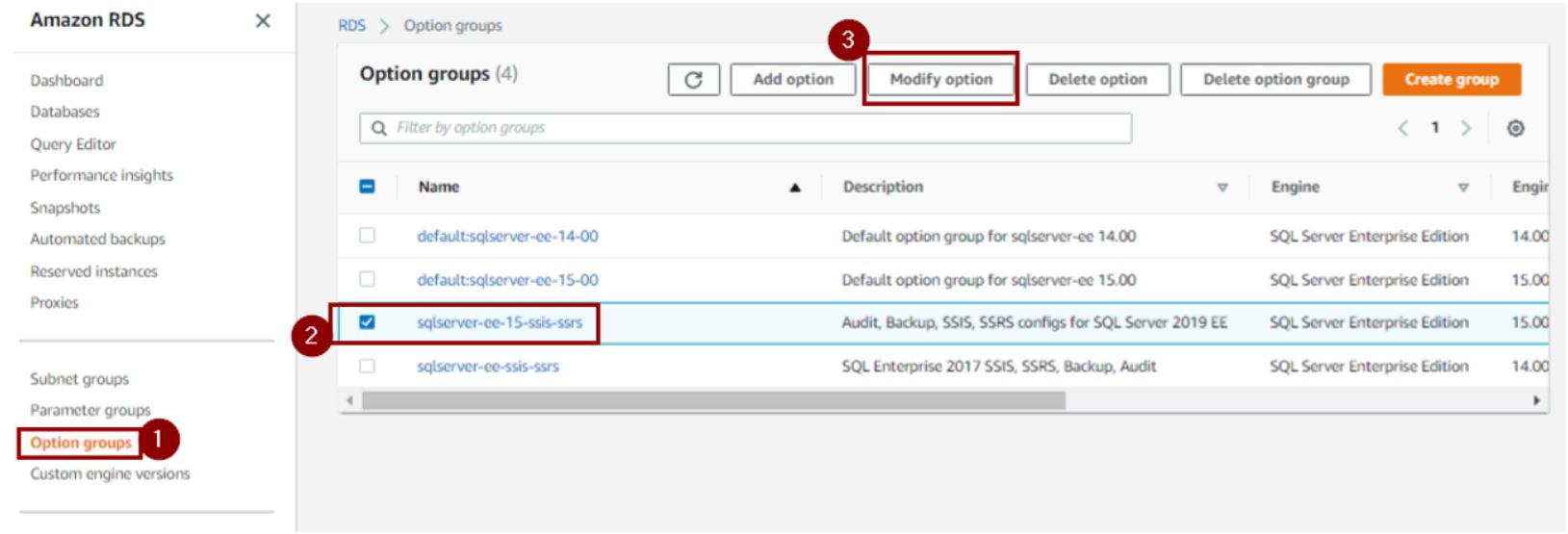Click the Add option button
Screen dimensions: 1568x534
tap(793, 80)
